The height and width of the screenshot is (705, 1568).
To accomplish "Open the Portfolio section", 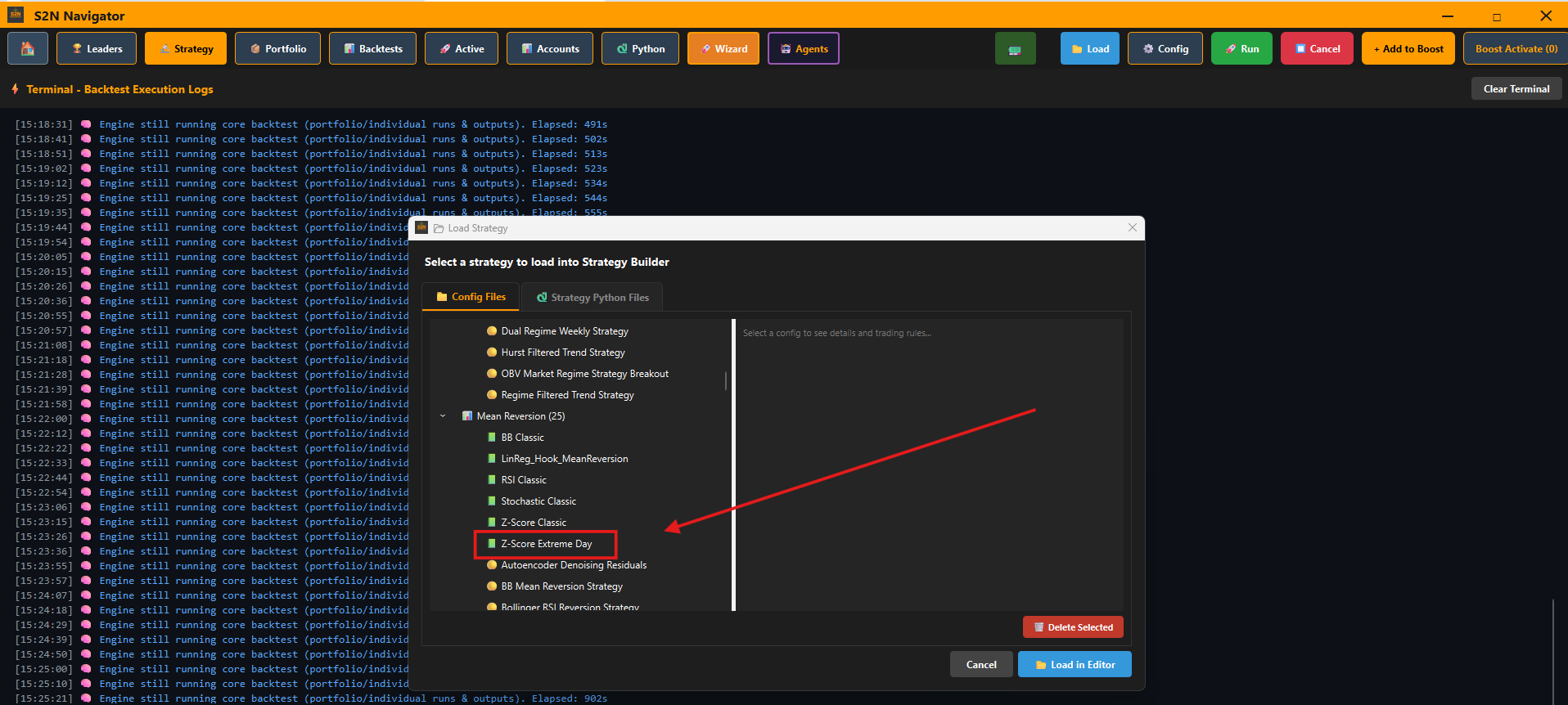I will point(278,48).
